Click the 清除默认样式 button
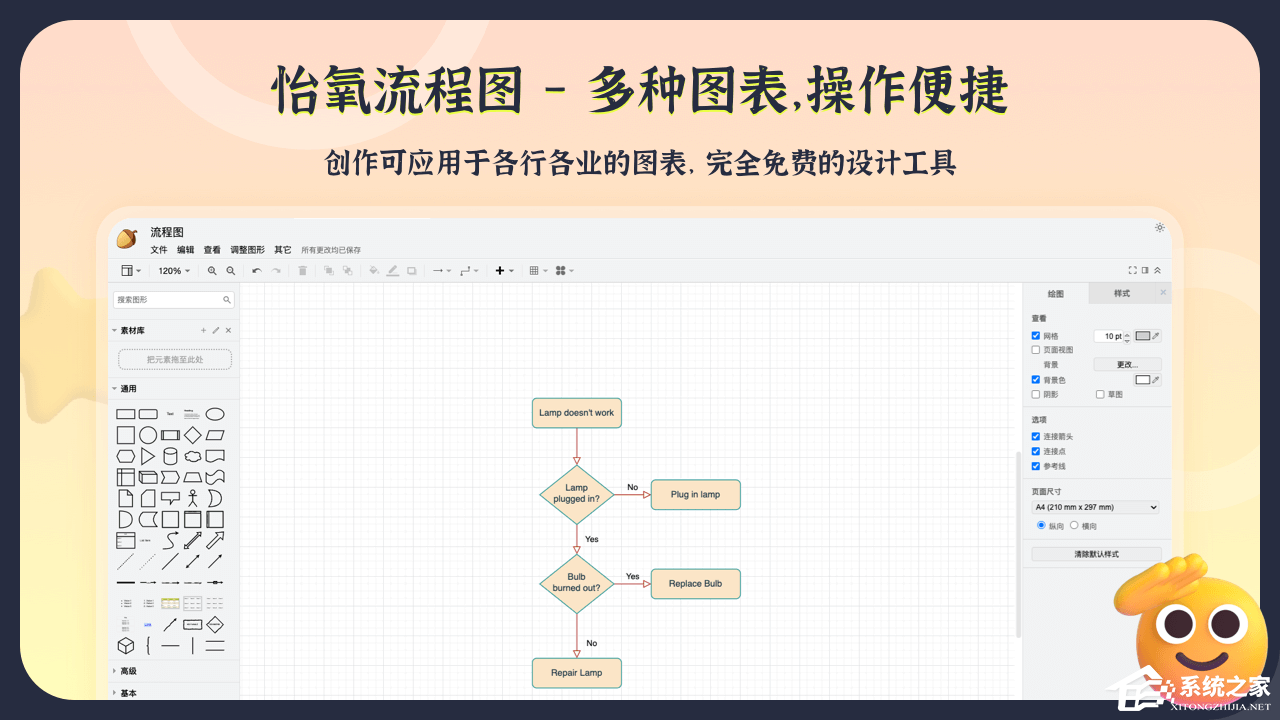This screenshot has width=1280, height=720. (x=1097, y=554)
